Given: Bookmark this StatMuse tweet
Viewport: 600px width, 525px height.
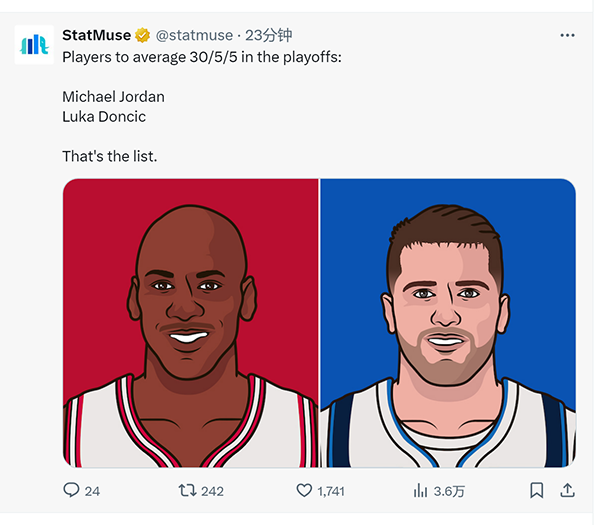Looking at the screenshot, I should [x=537, y=490].
